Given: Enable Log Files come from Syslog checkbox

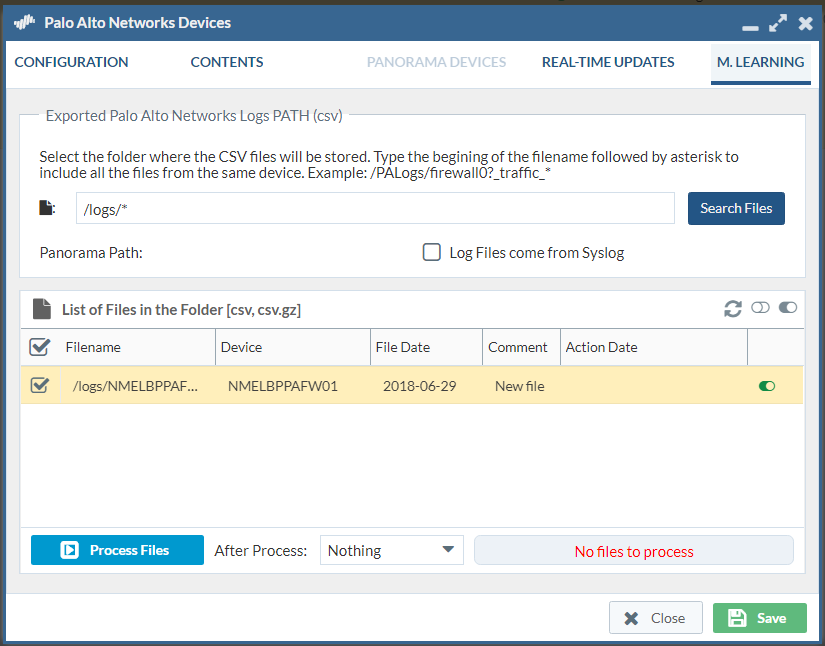Looking at the screenshot, I should click(432, 252).
